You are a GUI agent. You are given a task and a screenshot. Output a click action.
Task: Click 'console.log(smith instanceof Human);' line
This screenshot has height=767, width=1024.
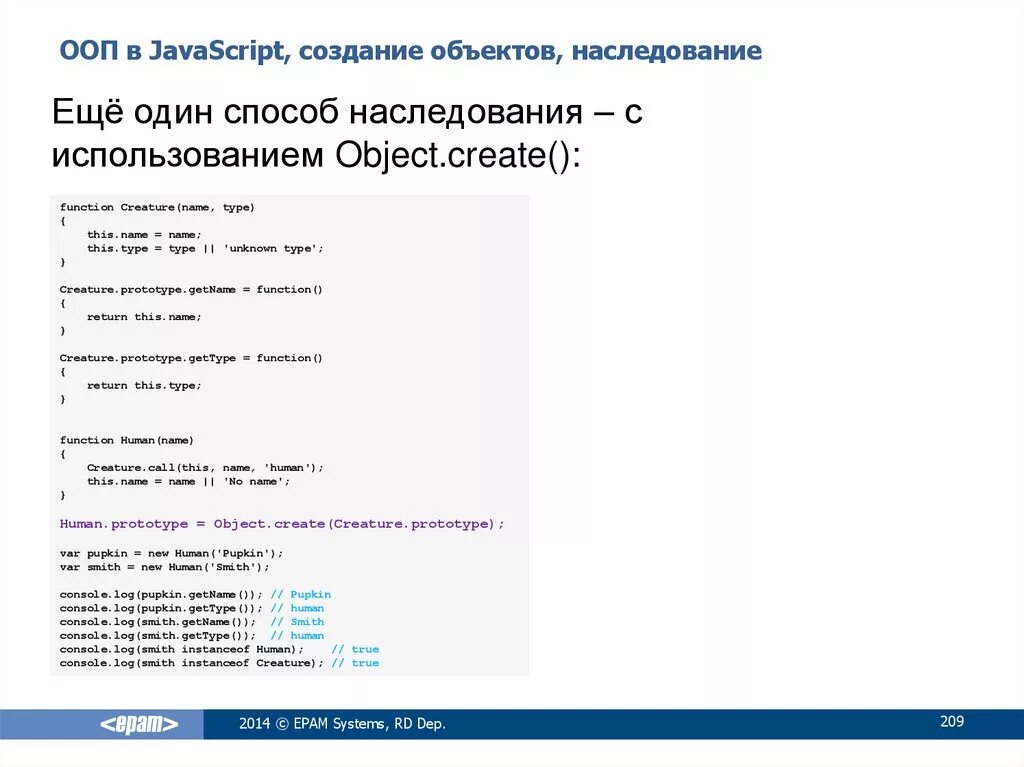(x=182, y=649)
